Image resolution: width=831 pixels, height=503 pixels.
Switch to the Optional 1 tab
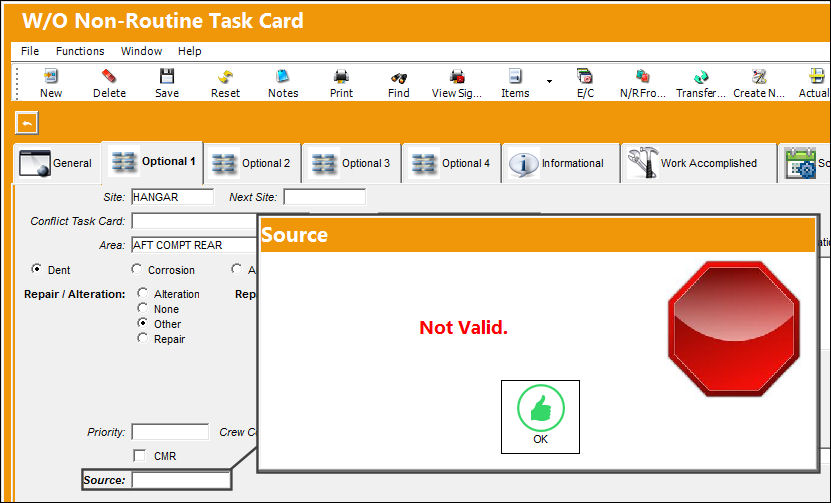[152, 162]
